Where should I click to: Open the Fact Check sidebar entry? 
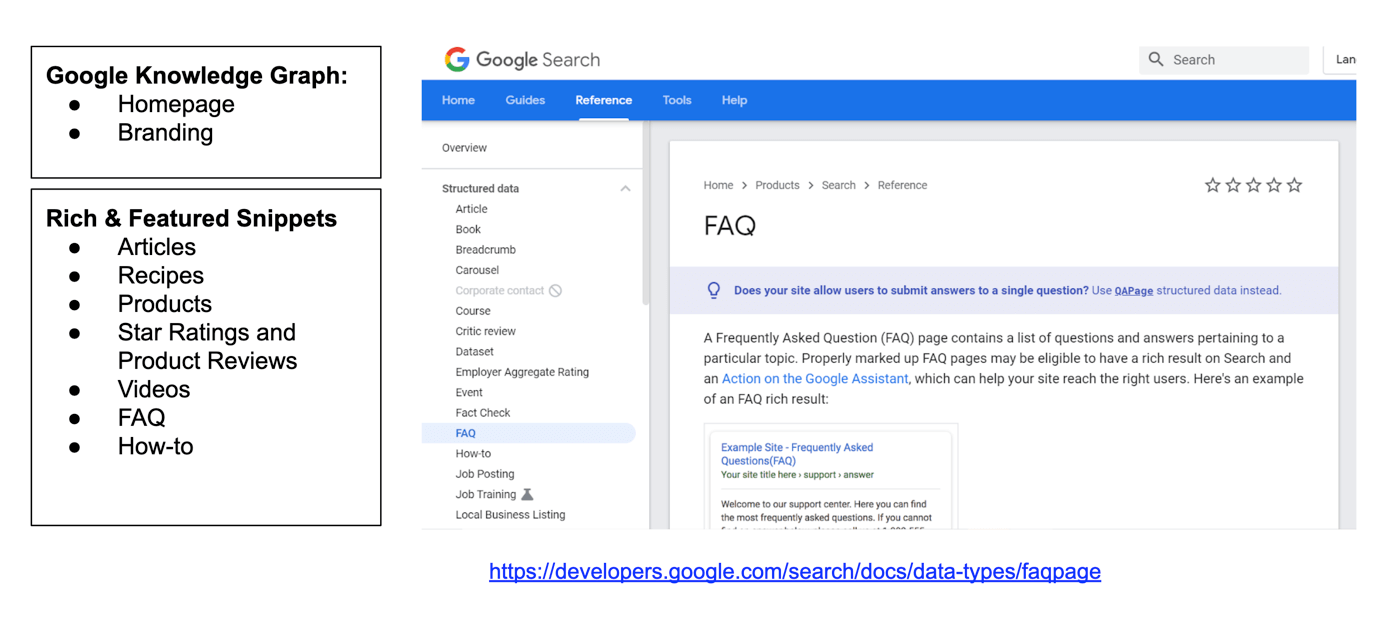coord(483,413)
